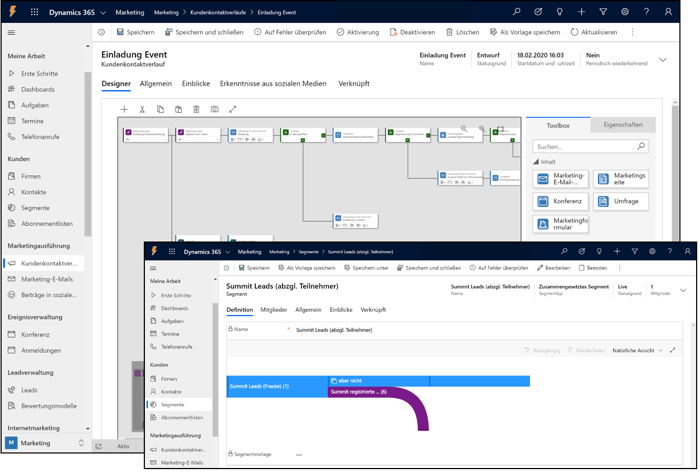Open Dynamics 365 dropdown in Summit Leads window
The image size is (700, 473).
228,252
